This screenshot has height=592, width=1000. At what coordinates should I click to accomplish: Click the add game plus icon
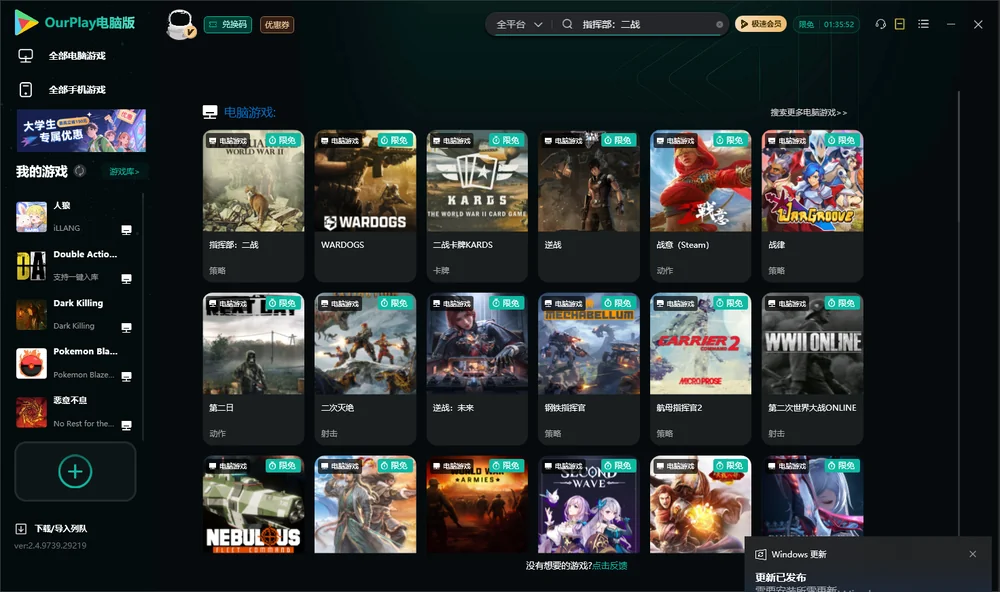pos(75,471)
